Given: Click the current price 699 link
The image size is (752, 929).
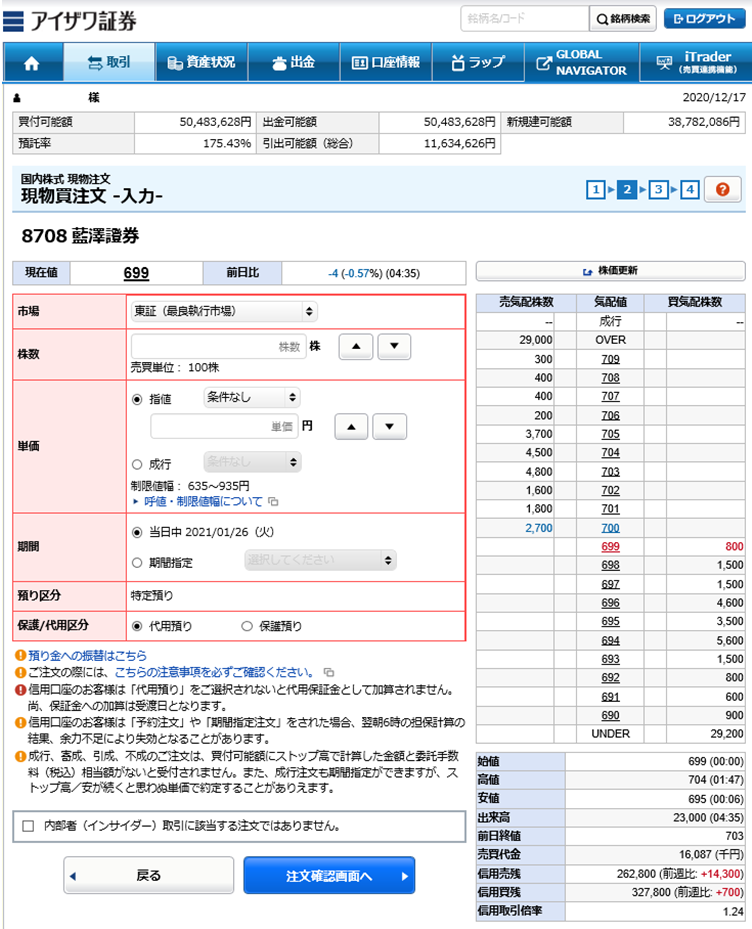Looking at the screenshot, I should tap(136, 273).
